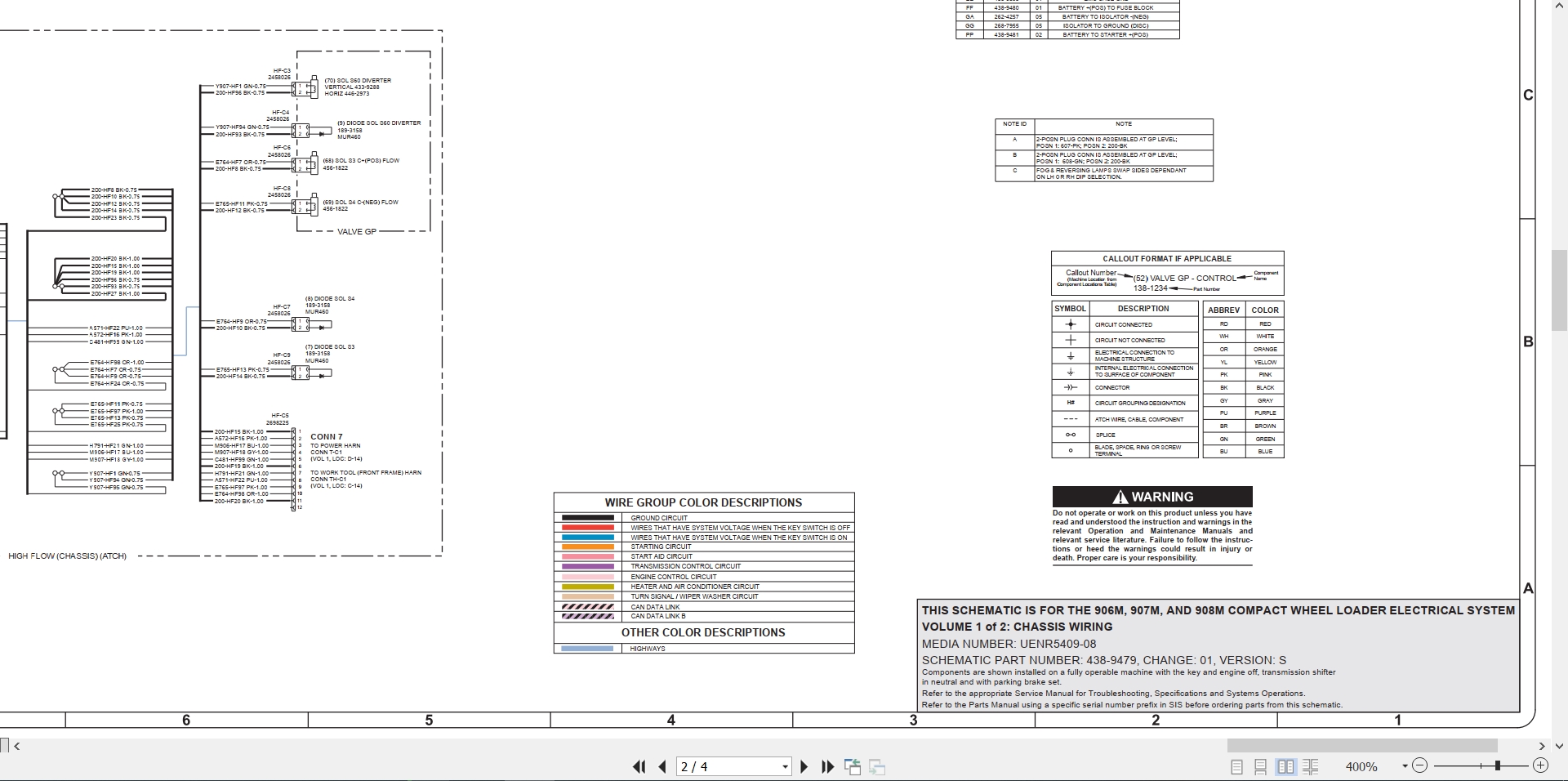Click the PURPLE color name cell
1568x781 pixels.
pos(1265,413)
